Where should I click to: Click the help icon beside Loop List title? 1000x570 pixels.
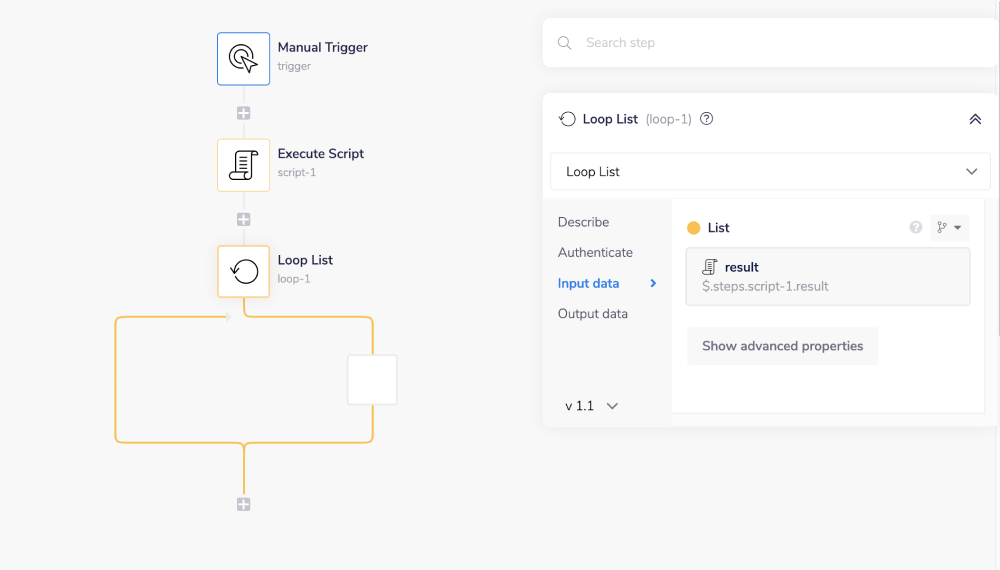pyautogui.click(x=706, y=119)
